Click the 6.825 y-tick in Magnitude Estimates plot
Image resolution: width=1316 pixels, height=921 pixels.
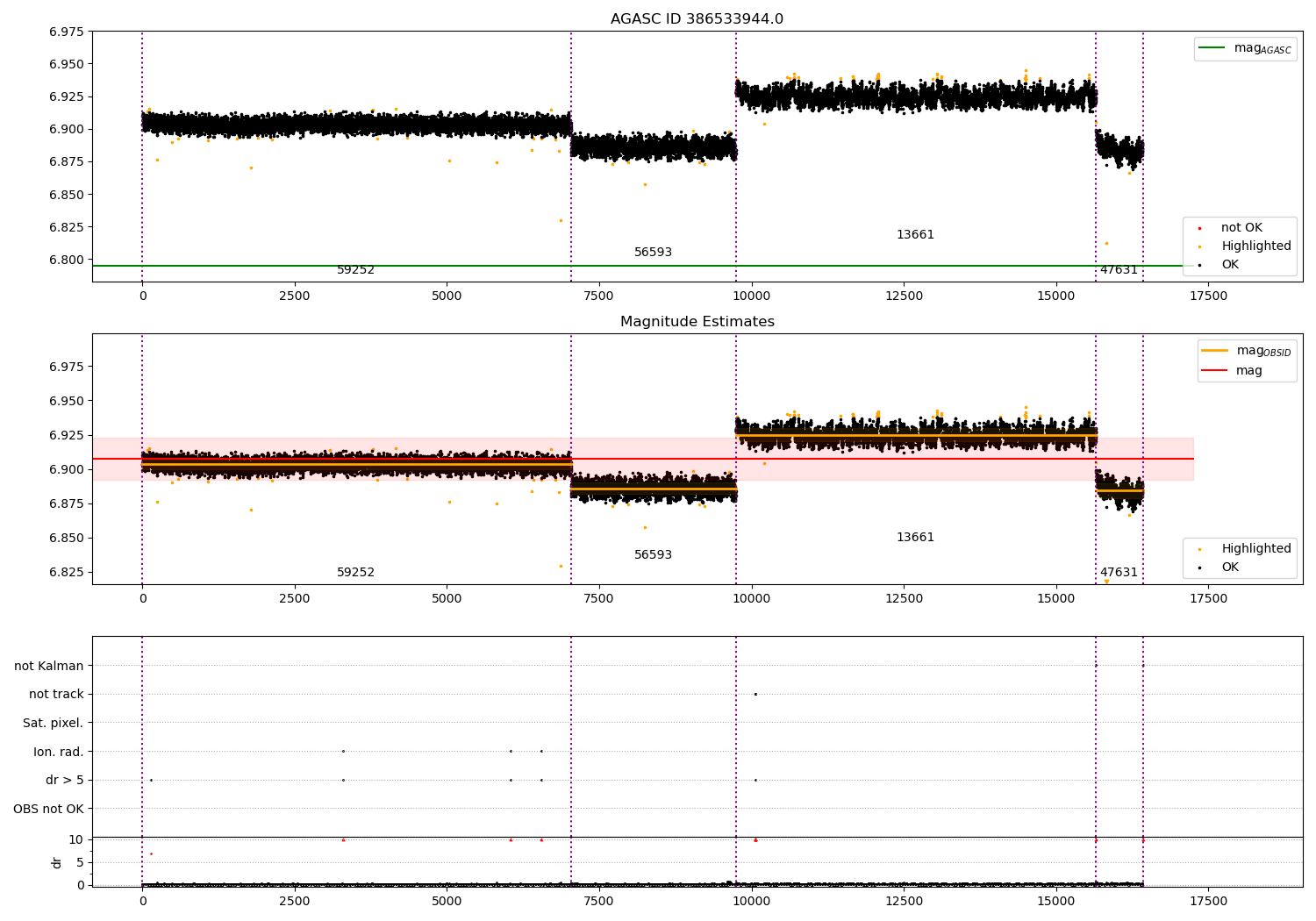point(67,572)
